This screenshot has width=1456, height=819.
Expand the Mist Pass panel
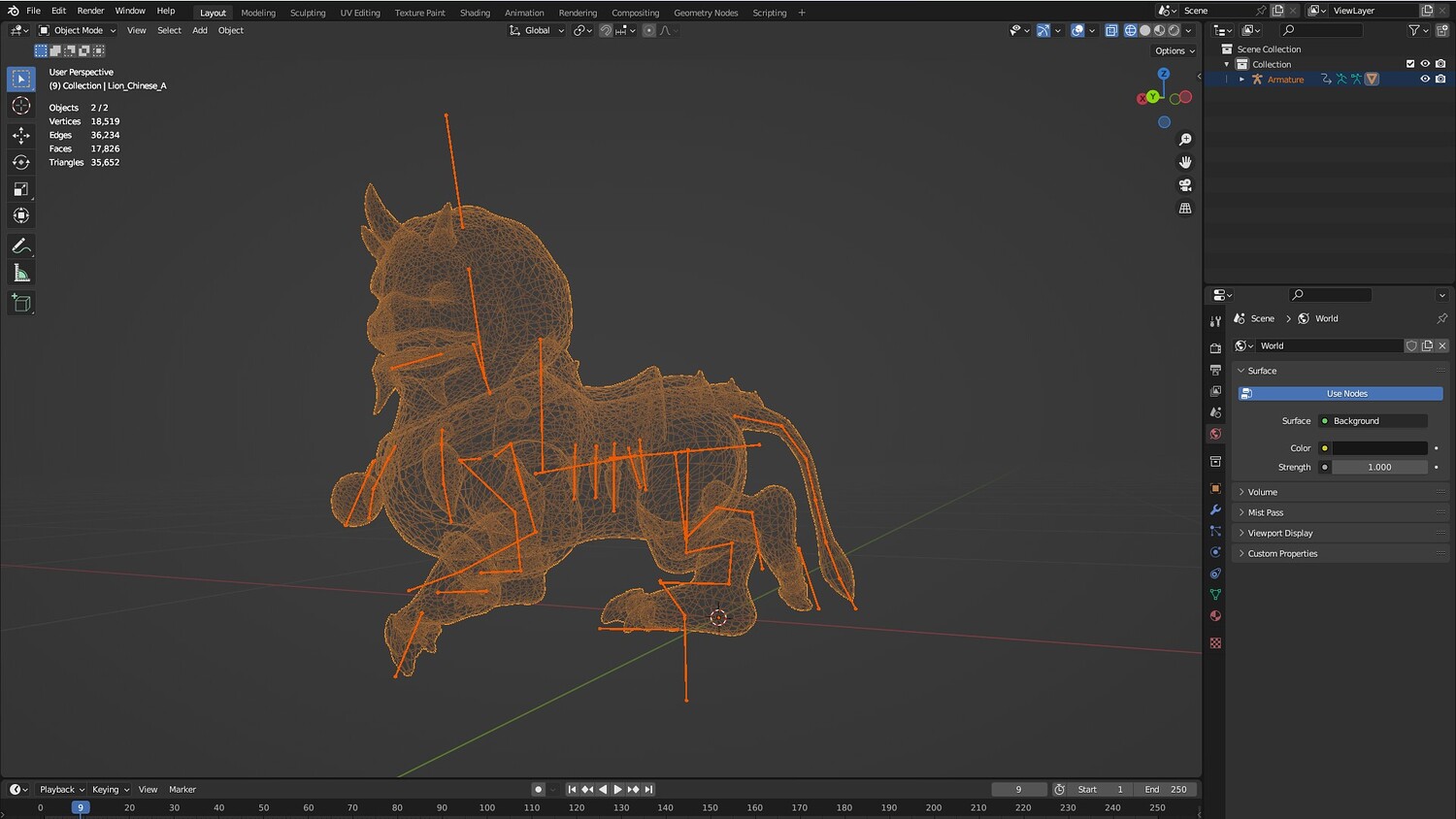point(1340,512)
